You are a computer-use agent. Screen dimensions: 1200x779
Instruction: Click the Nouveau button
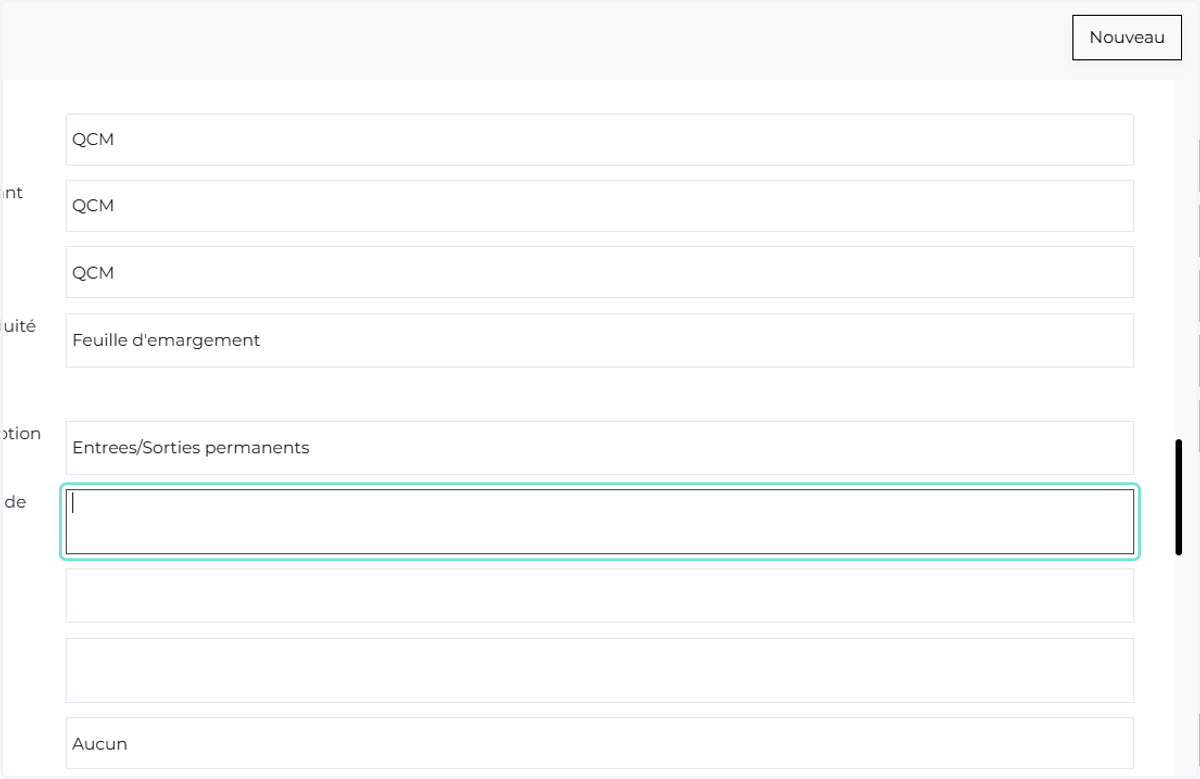coord(1127,37)
